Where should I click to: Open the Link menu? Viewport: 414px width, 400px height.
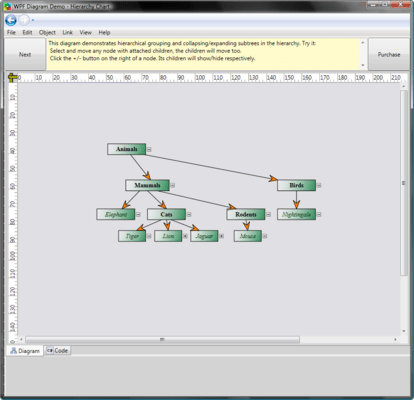pyautogui.click(x=68, y=32)
